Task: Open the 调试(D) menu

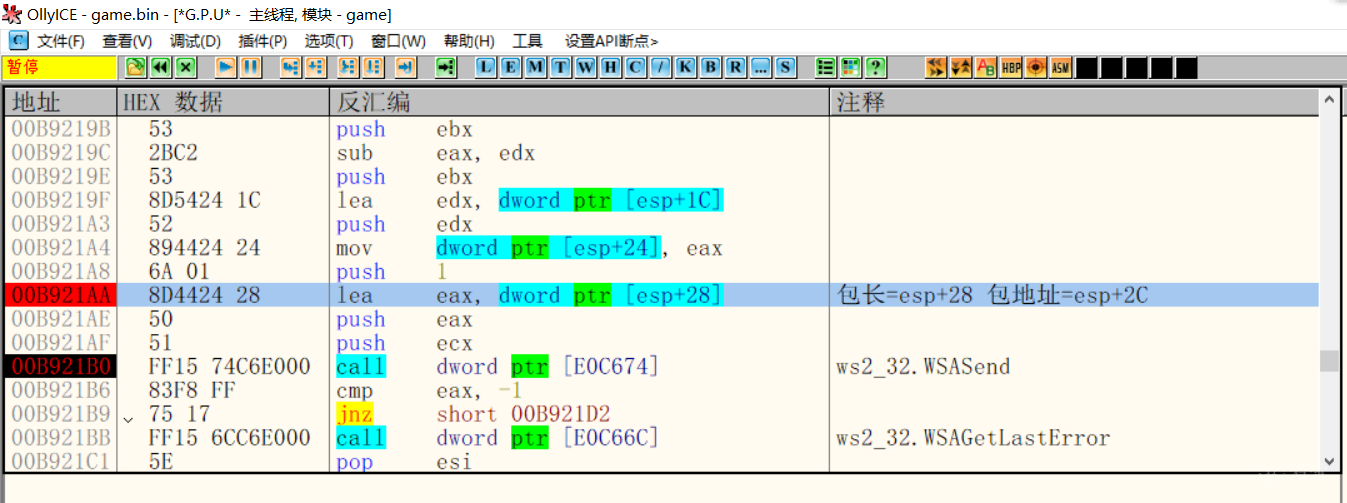Action: point(195,41)
